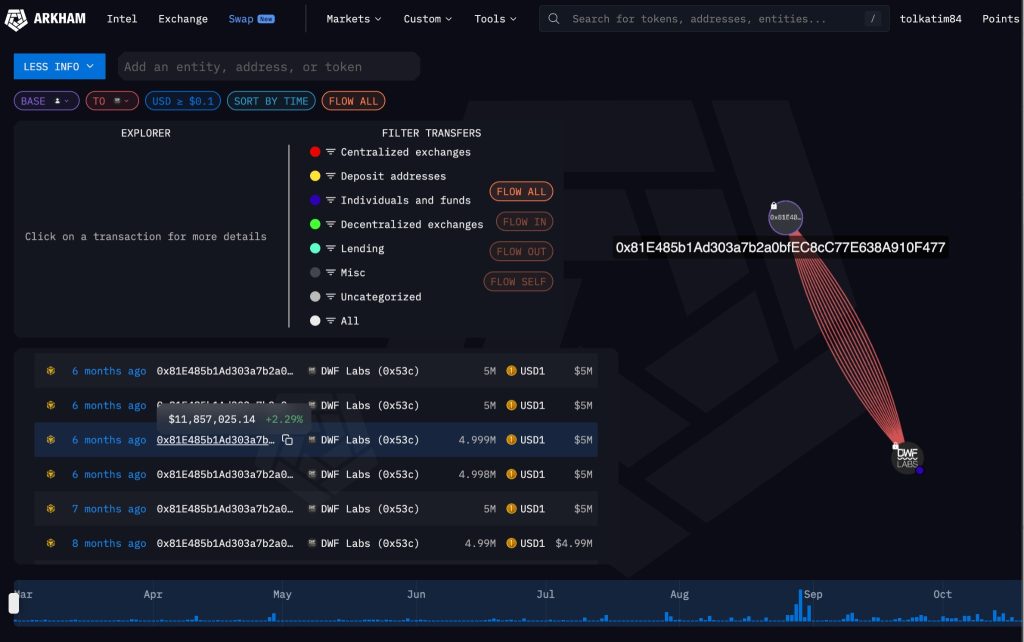This screenshot has width=1024, height=642.
Task: Click the filter icon beside Deposit addresses
Action: pyautogui.click(x=330, y=176)
